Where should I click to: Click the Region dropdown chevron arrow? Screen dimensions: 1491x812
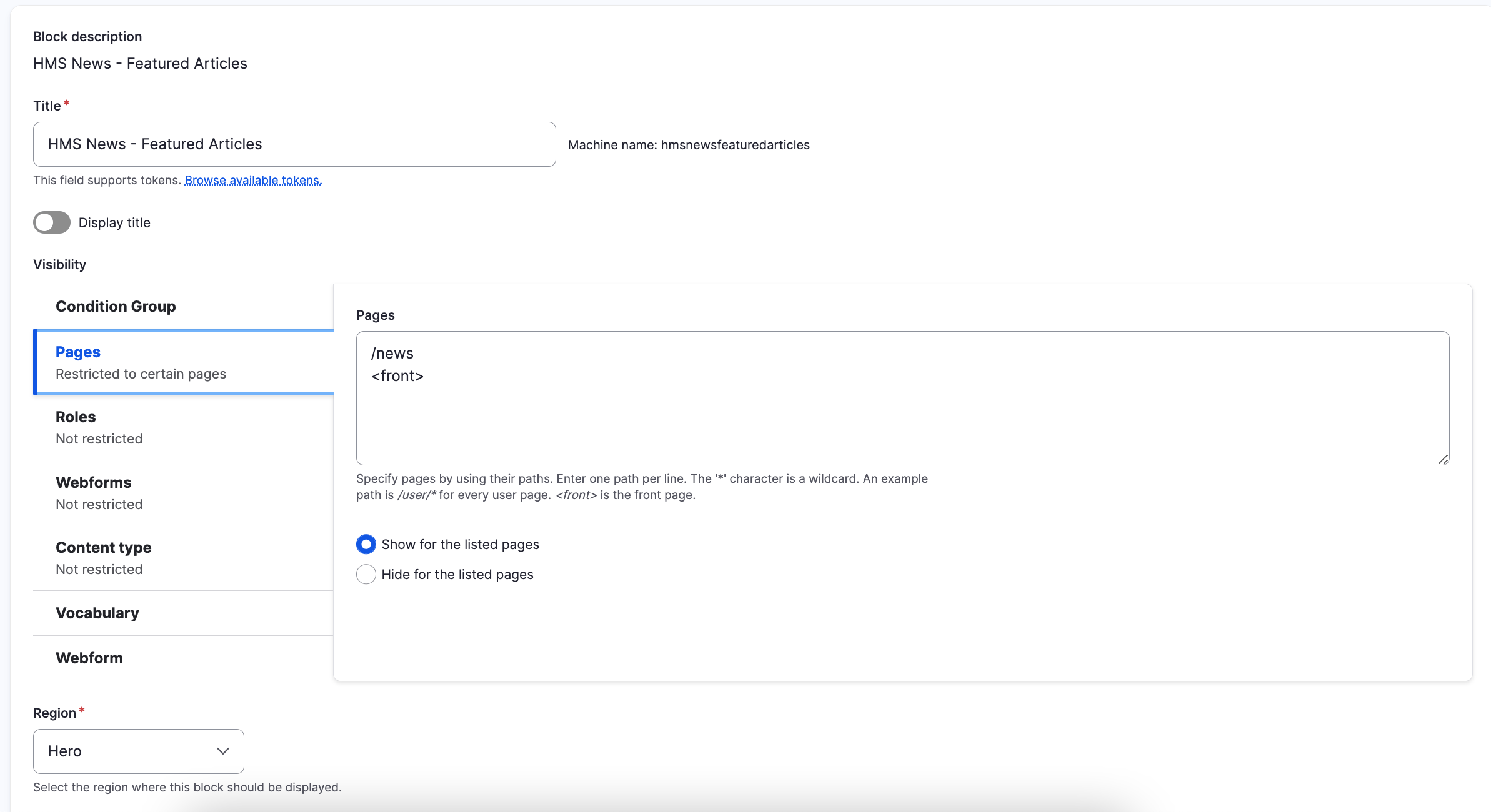(223, 751)
